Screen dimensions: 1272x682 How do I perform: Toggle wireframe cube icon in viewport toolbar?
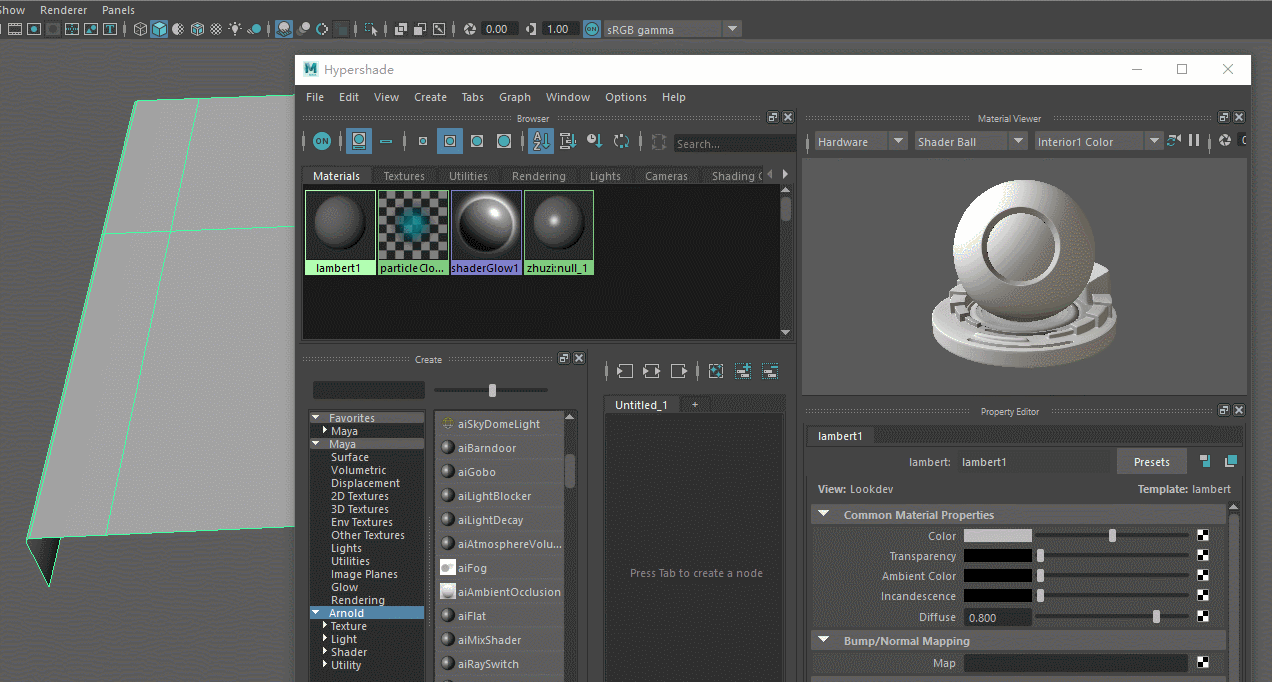(140, 29)
